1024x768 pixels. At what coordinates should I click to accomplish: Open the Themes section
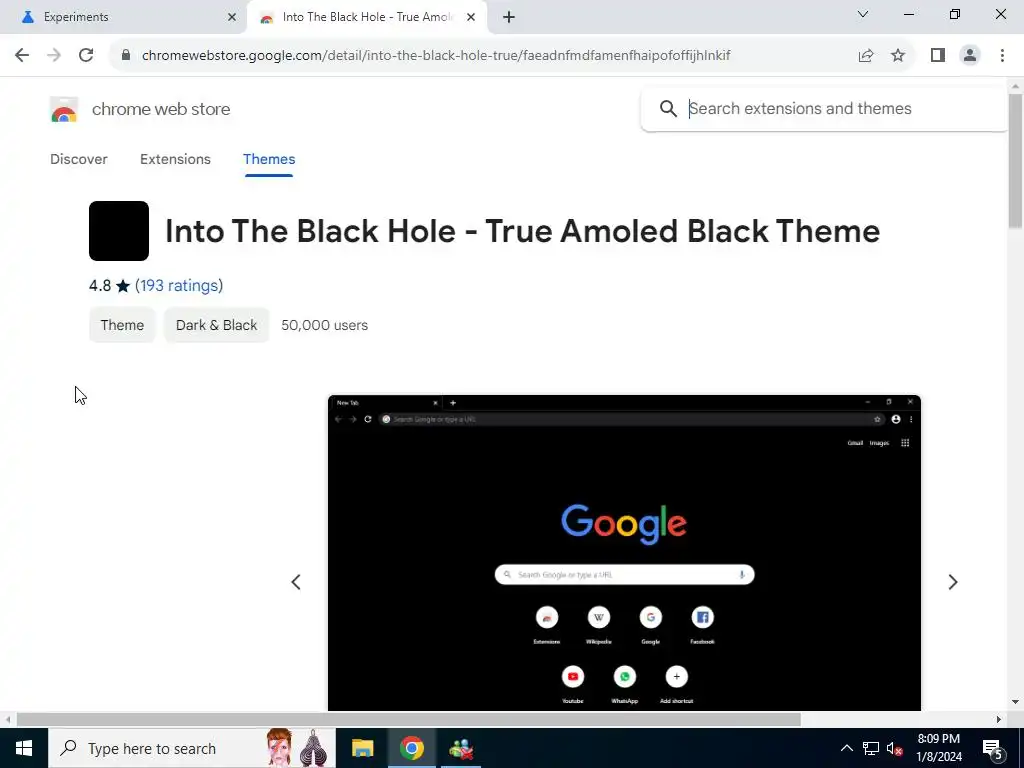pyautogui.click(x=269, y=159)
